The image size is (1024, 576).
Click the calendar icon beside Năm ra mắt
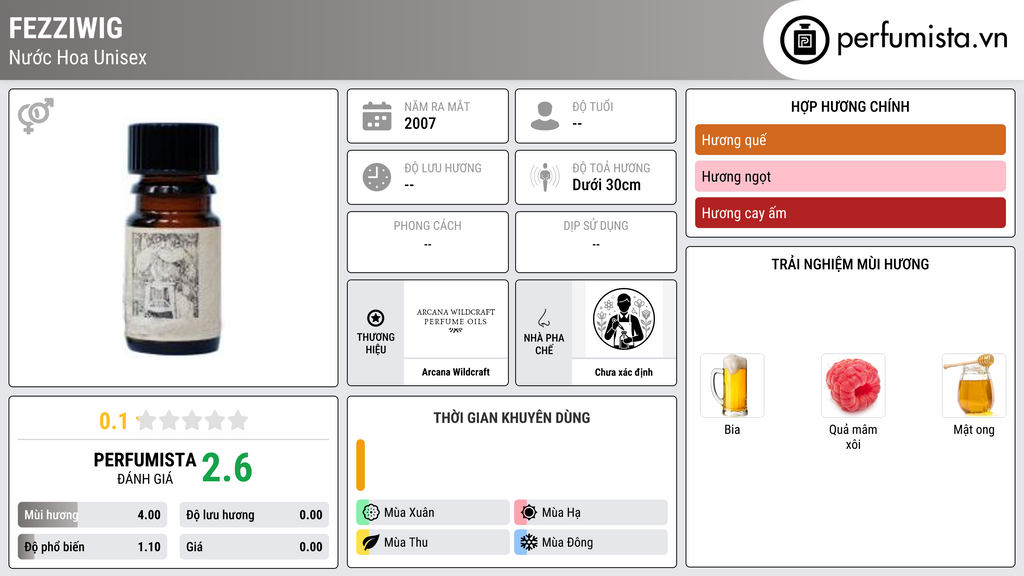[377, 116]
